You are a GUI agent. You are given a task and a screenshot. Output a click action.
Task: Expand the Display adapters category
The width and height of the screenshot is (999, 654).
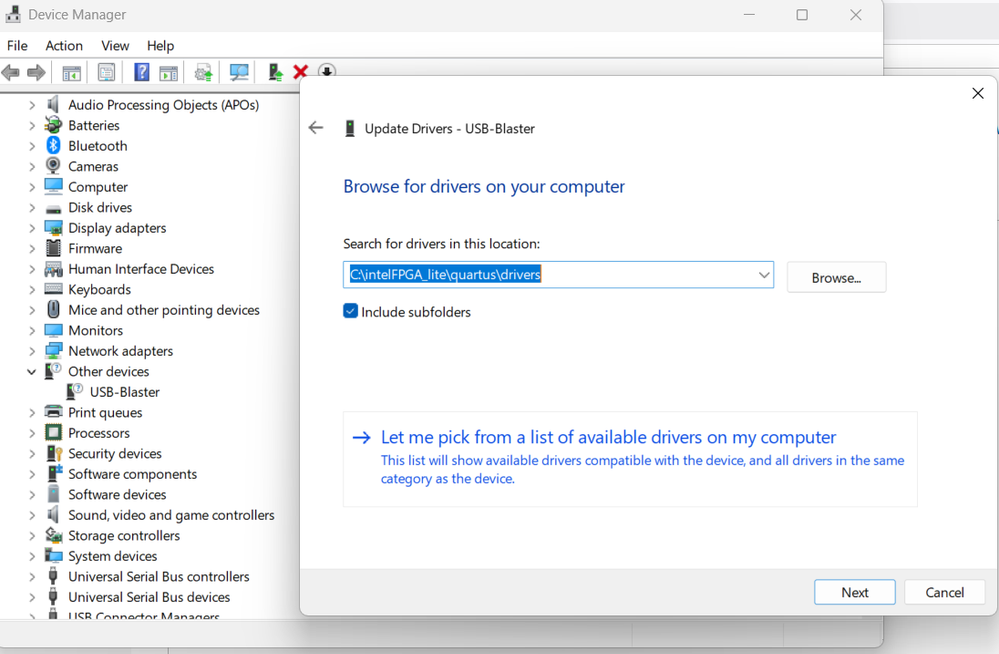(x=32, y=228)
